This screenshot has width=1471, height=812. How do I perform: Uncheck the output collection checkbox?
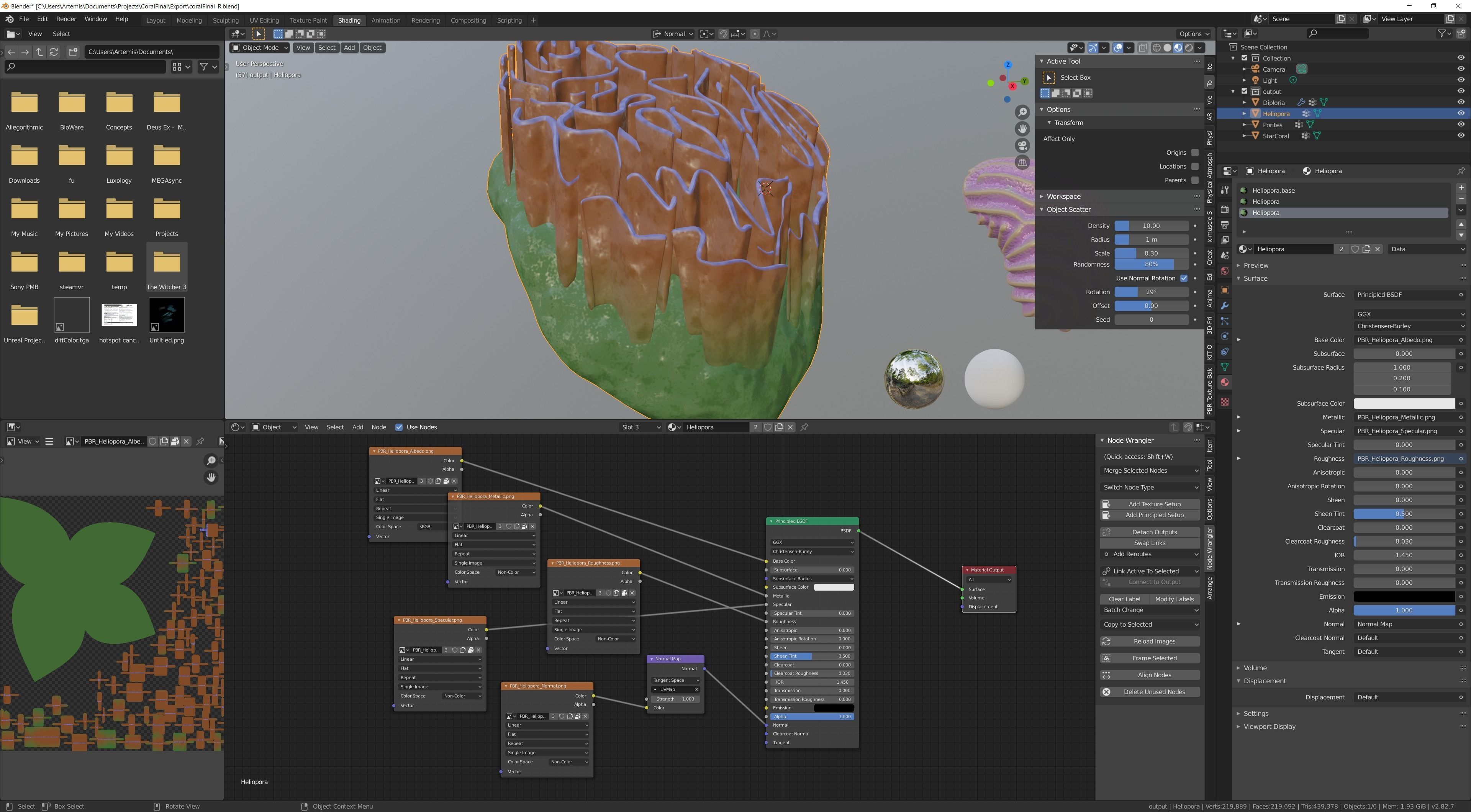(1245, 92)
